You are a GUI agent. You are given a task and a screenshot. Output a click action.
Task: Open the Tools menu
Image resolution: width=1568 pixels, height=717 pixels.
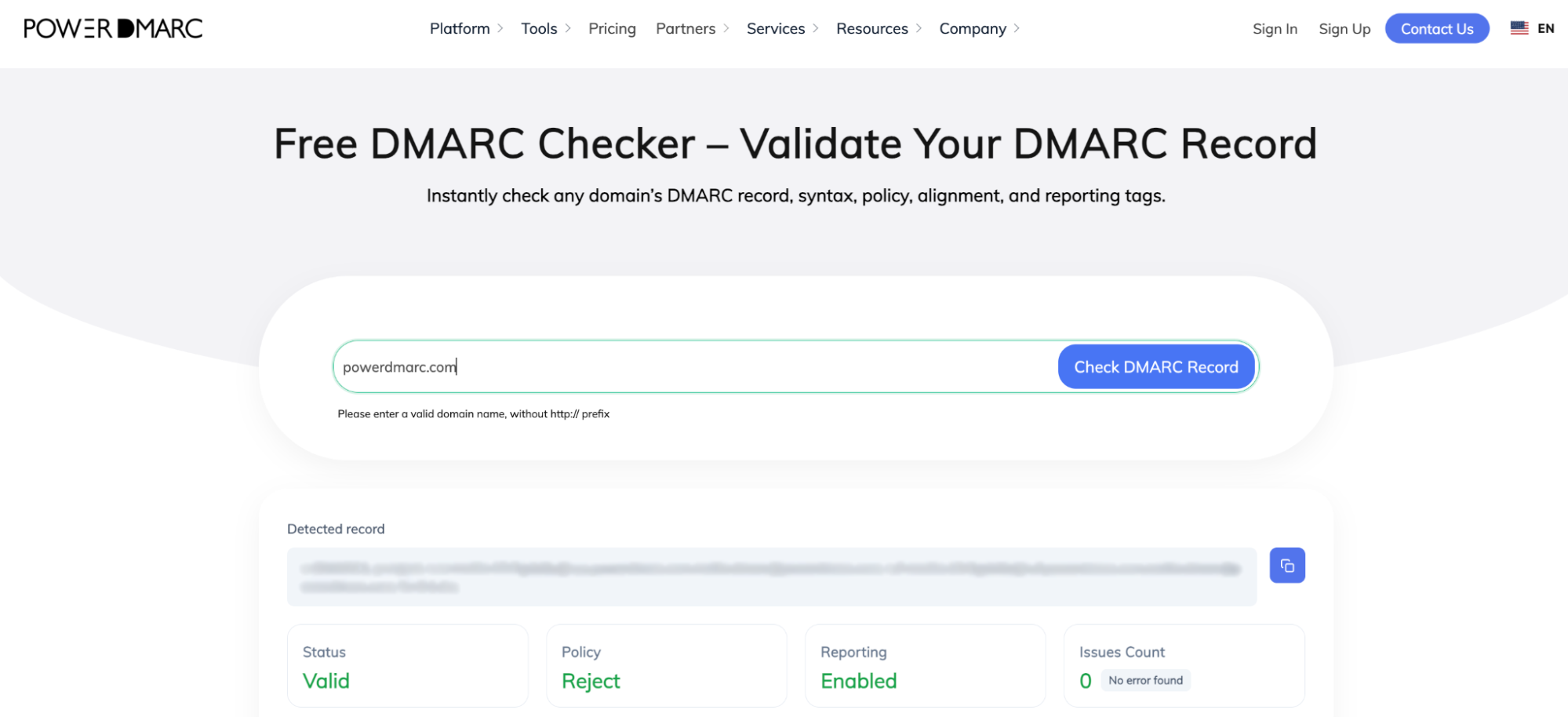coord(539,28)
